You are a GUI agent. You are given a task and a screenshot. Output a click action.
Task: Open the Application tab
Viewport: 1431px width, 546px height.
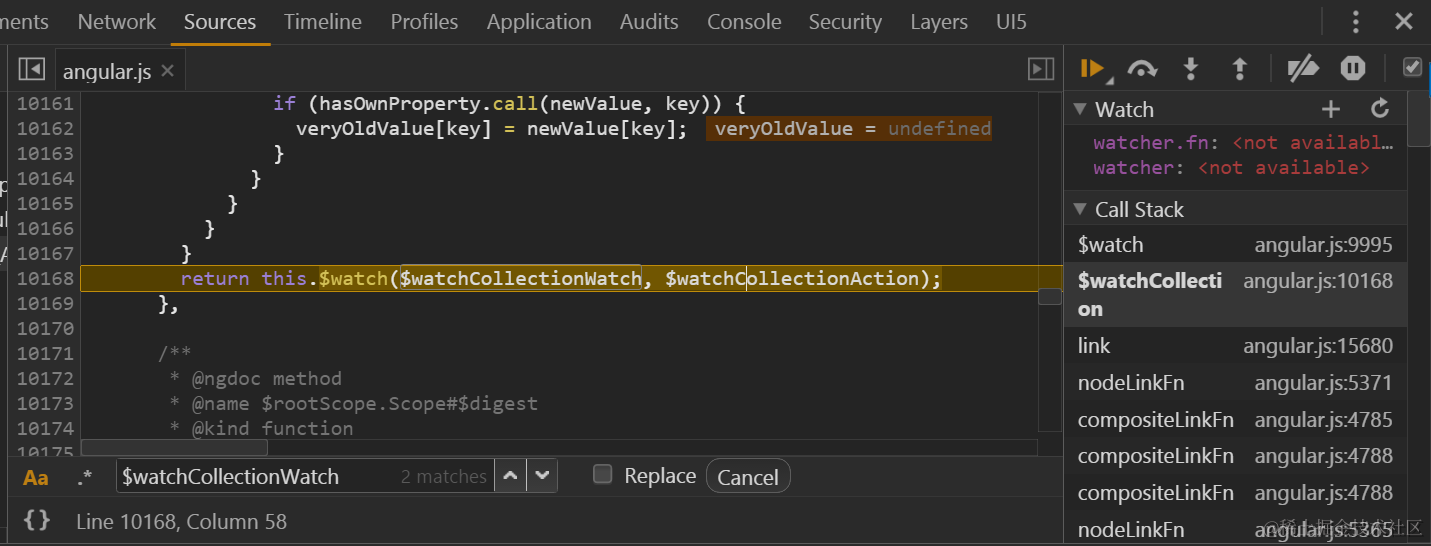(x=539, y=22)
